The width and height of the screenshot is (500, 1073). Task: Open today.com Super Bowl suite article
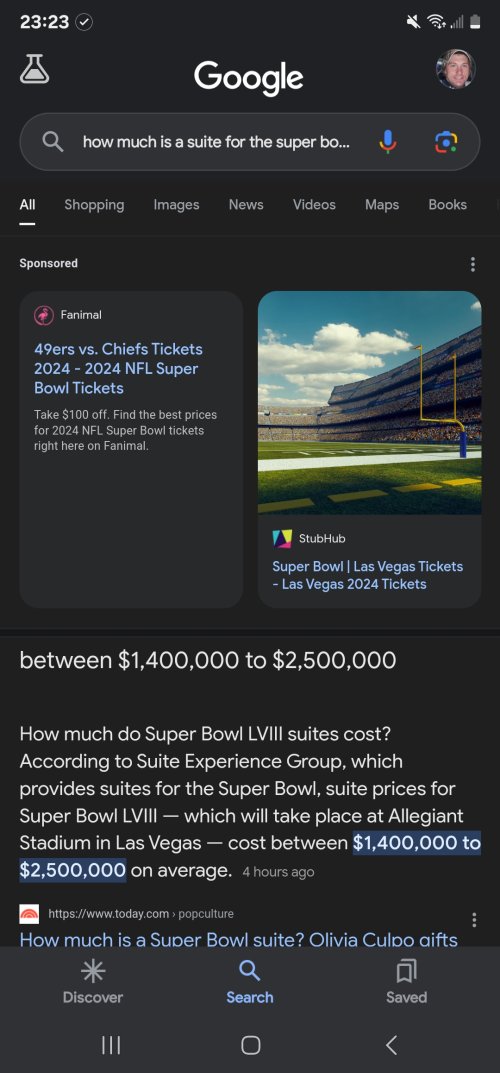tap(239, 939)
